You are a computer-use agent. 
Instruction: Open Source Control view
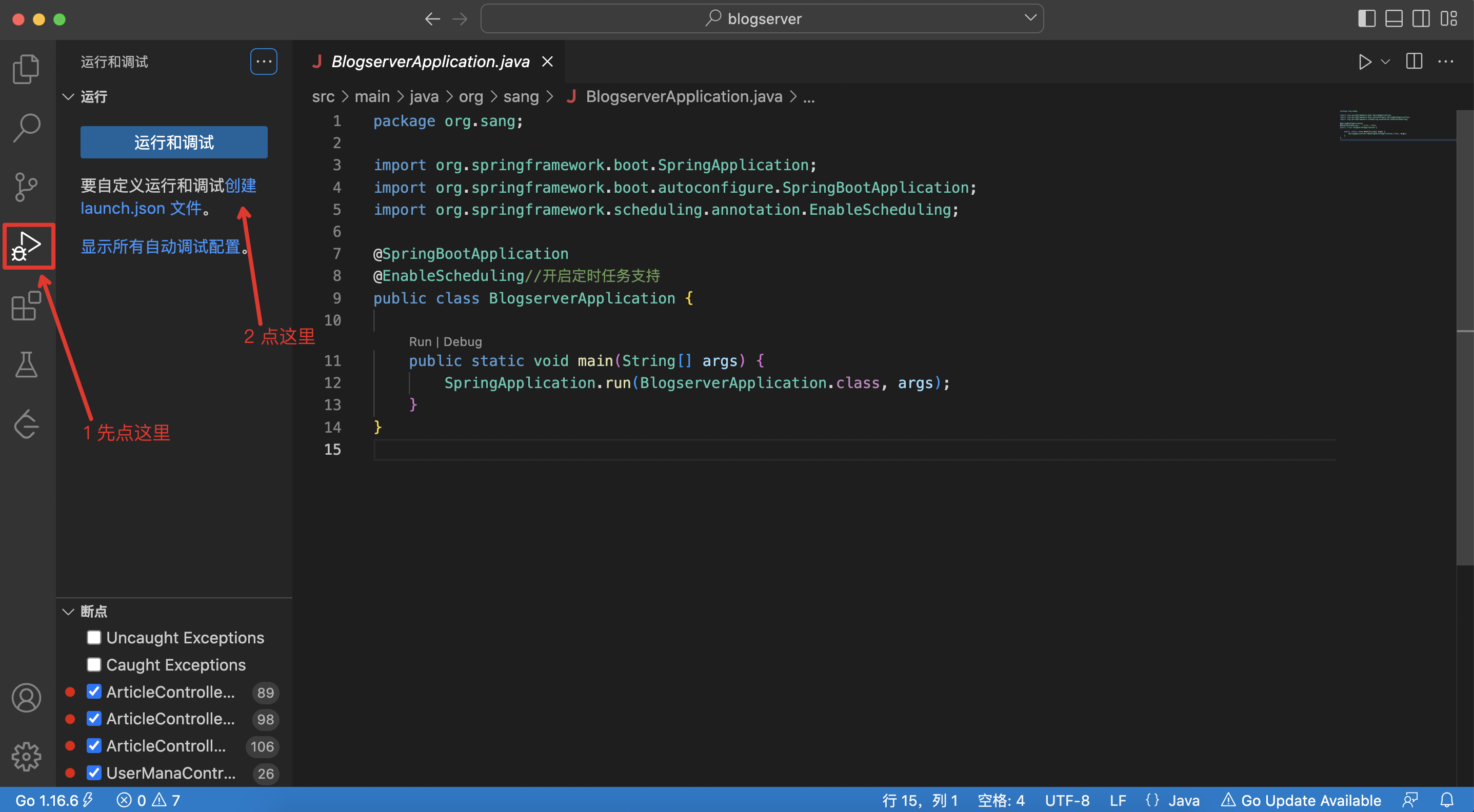26,187
